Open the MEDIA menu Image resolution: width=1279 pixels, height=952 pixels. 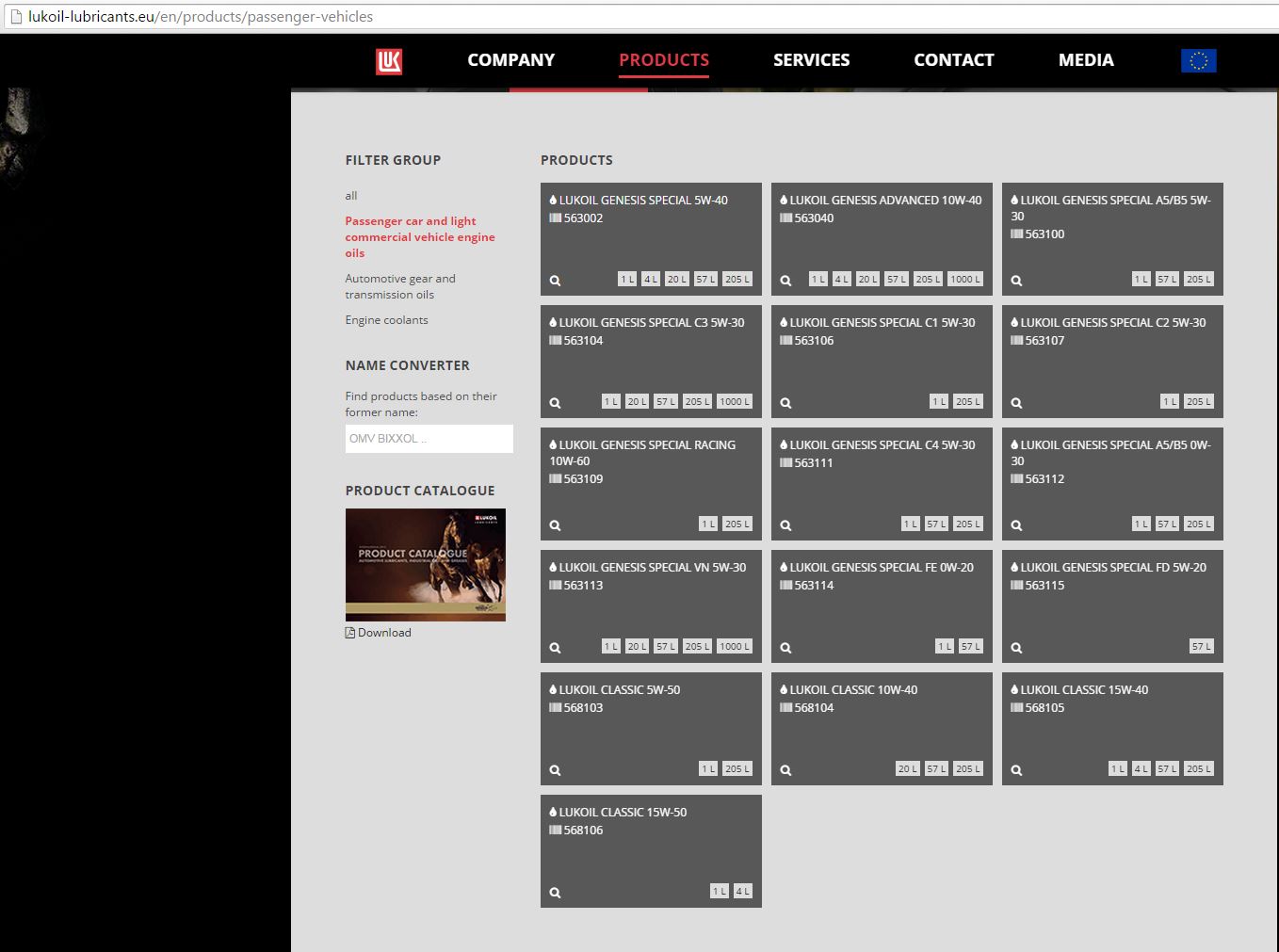click(1086, 60)
